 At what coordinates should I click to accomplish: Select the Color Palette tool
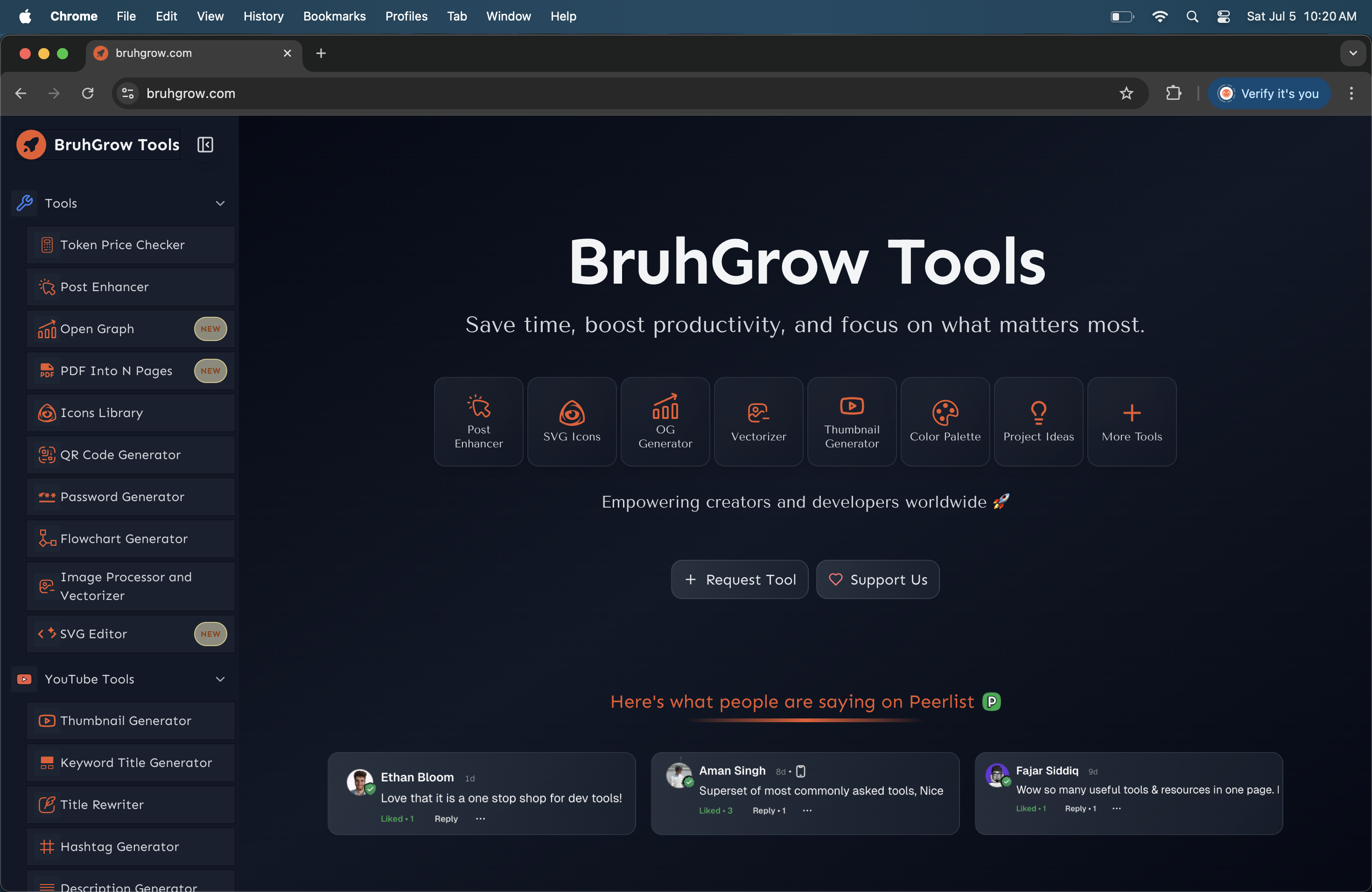click(945, 421)
